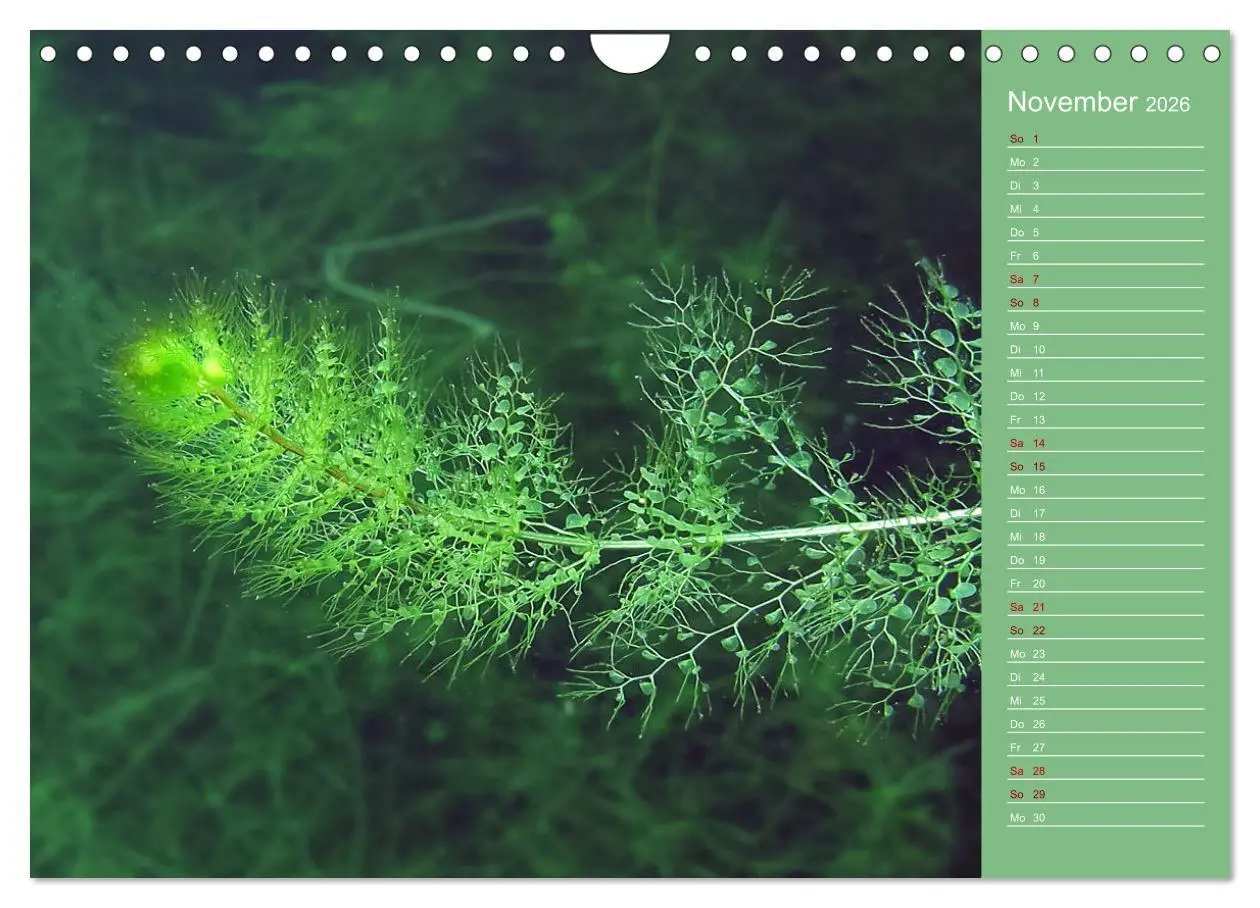Click calendar row So 22
Image resolution: width=1260 pixels, height=908 pixels.
tap(1105, 631)
